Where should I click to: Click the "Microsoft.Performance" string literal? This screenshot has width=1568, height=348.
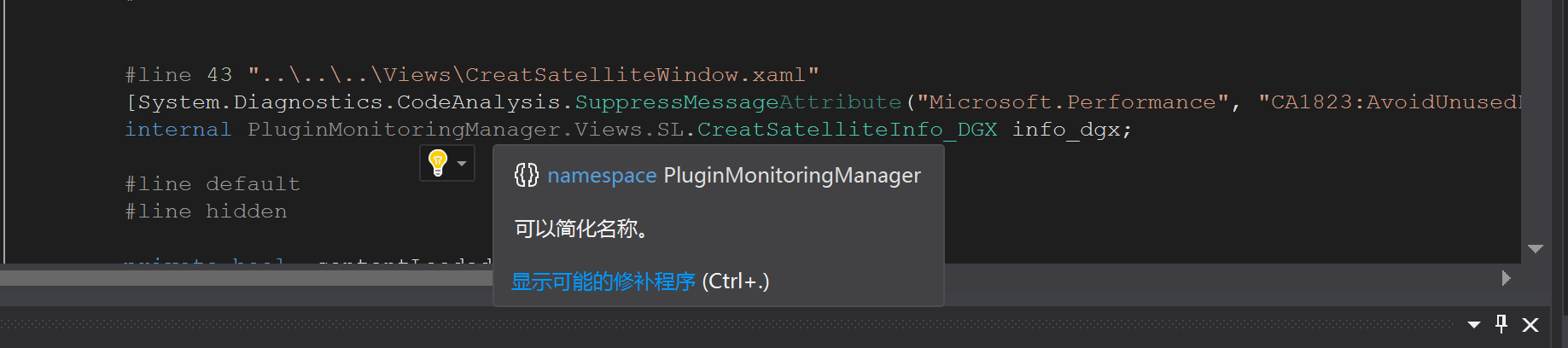click(x=1072, y=102)
